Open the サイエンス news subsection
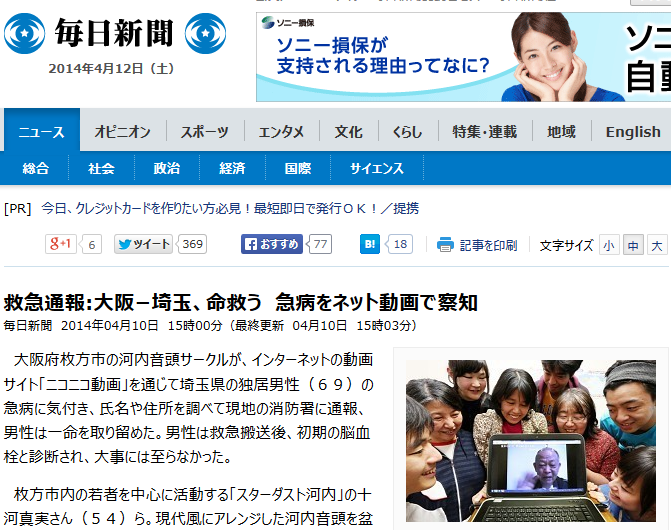Image resolution: width=671 pixels, height=530 pixels. coord(377,168)
